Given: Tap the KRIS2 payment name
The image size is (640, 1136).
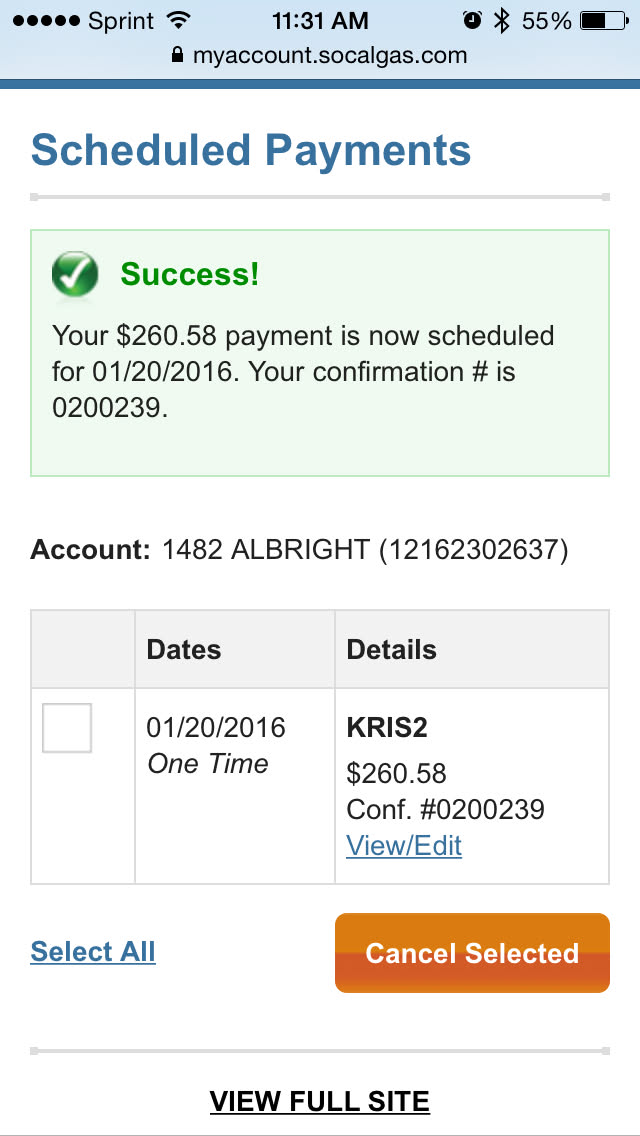Looking at the screenshot, I should pos(387,728).
